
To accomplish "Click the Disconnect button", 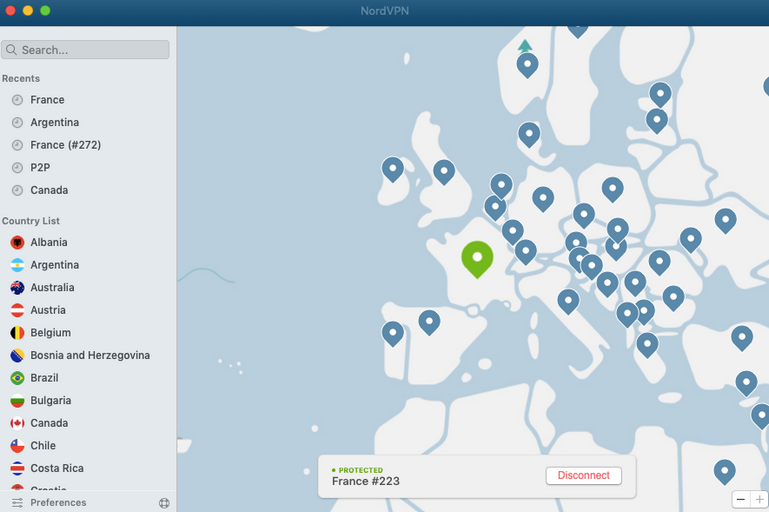I will tap(584, 475).
